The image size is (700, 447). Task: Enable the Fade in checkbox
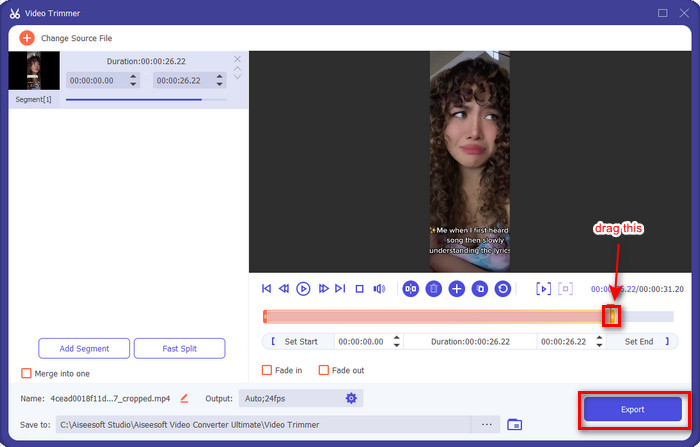[267, 370]
